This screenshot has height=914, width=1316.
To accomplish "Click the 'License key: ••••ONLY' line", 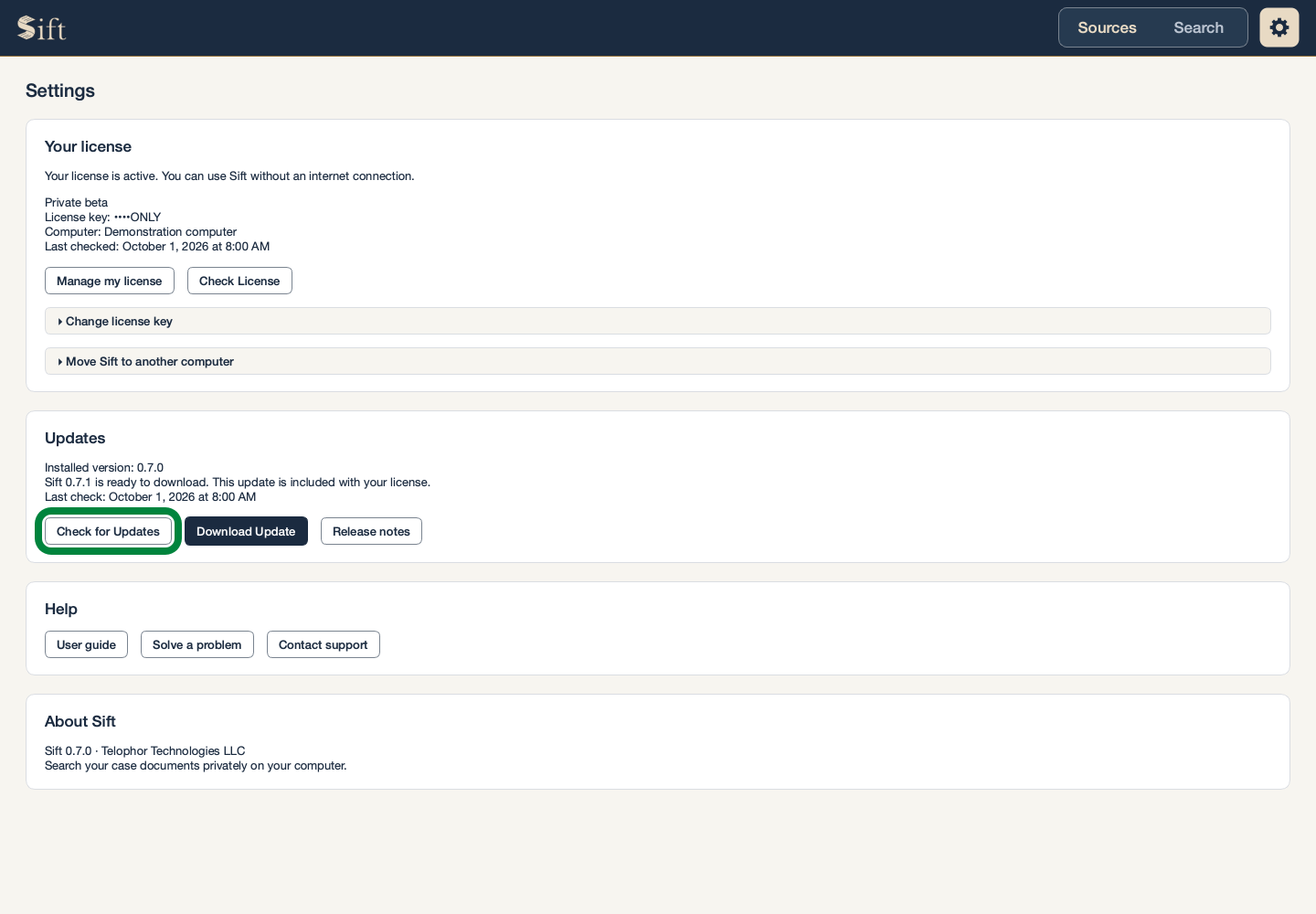I will (103, 217).
